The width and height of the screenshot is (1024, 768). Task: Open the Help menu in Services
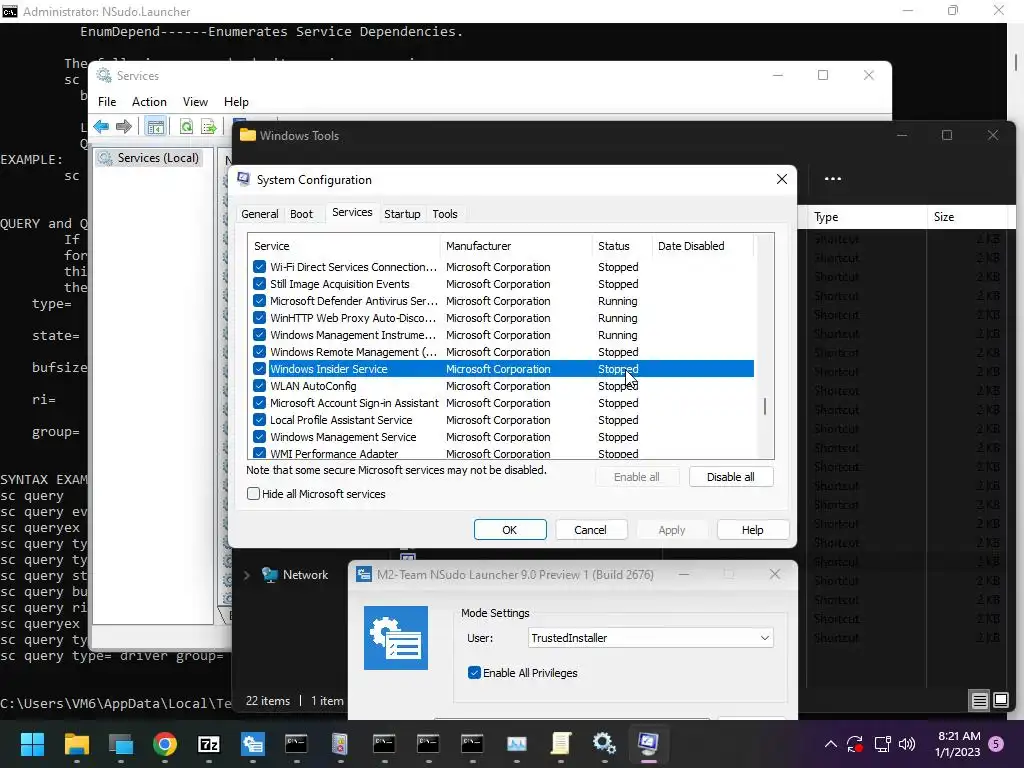[x=236, y=102]
